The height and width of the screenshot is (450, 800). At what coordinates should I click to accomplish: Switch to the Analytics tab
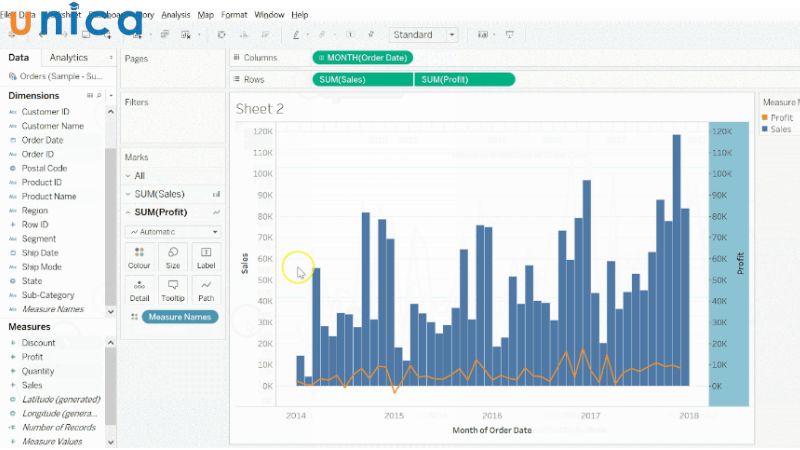69,58
